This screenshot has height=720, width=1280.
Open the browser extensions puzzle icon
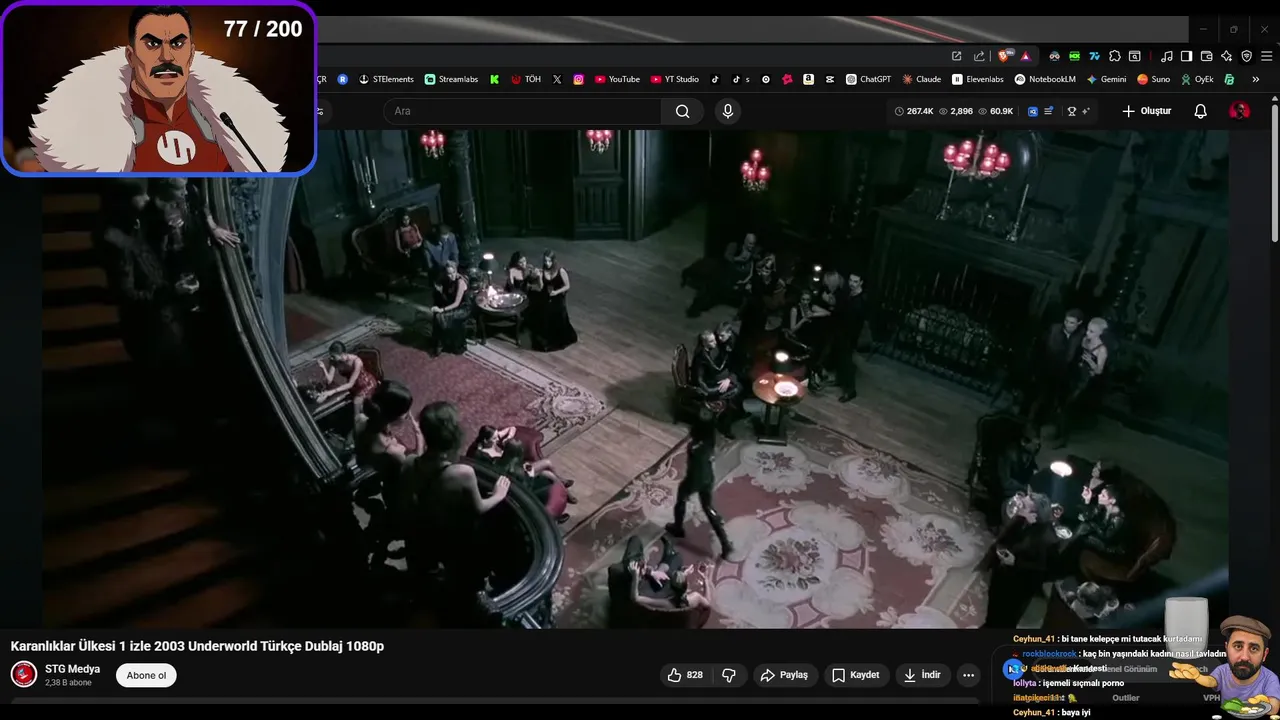coord(1115,56)
